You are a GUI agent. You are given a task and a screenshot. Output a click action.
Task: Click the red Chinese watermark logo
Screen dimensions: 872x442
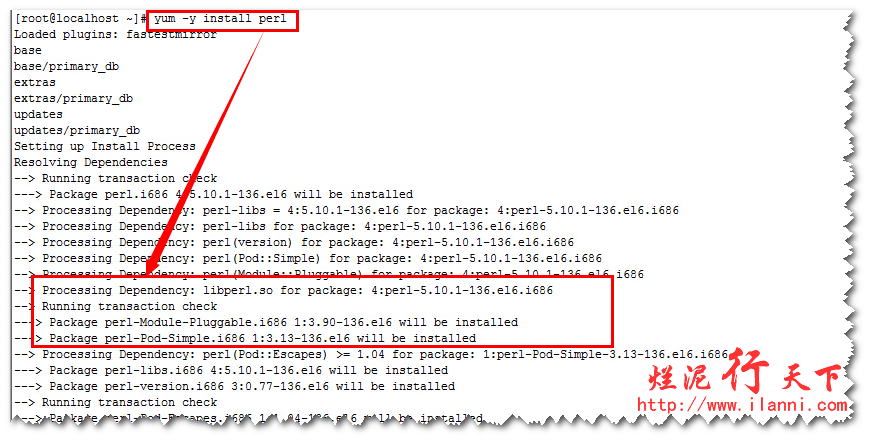[745, 371]
